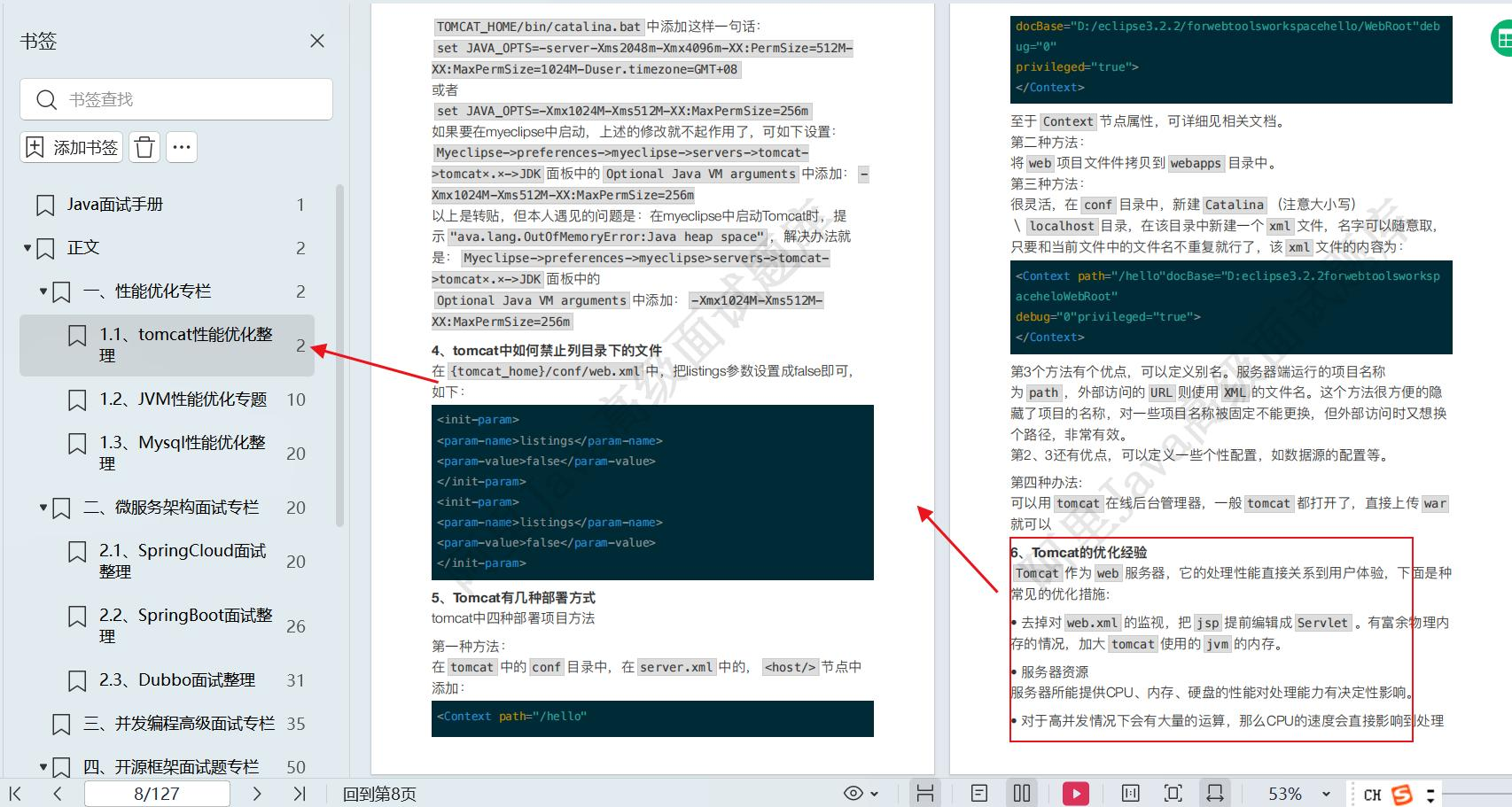Screen dimensions: 1512x807
Task: Open bookmark 三、并发编程高级面试专栏
Action: click(179, 724)
